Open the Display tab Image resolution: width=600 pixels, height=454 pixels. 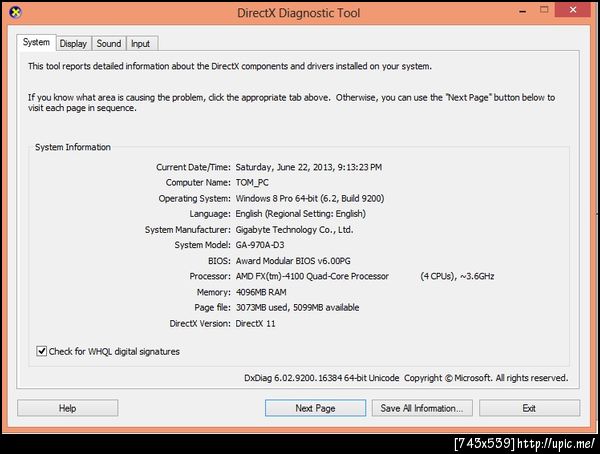[x=73, y=44]
